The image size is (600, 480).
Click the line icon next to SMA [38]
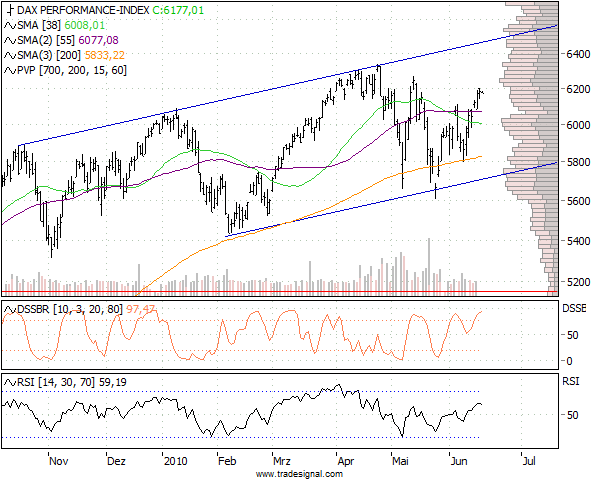[x=10, y=24]
